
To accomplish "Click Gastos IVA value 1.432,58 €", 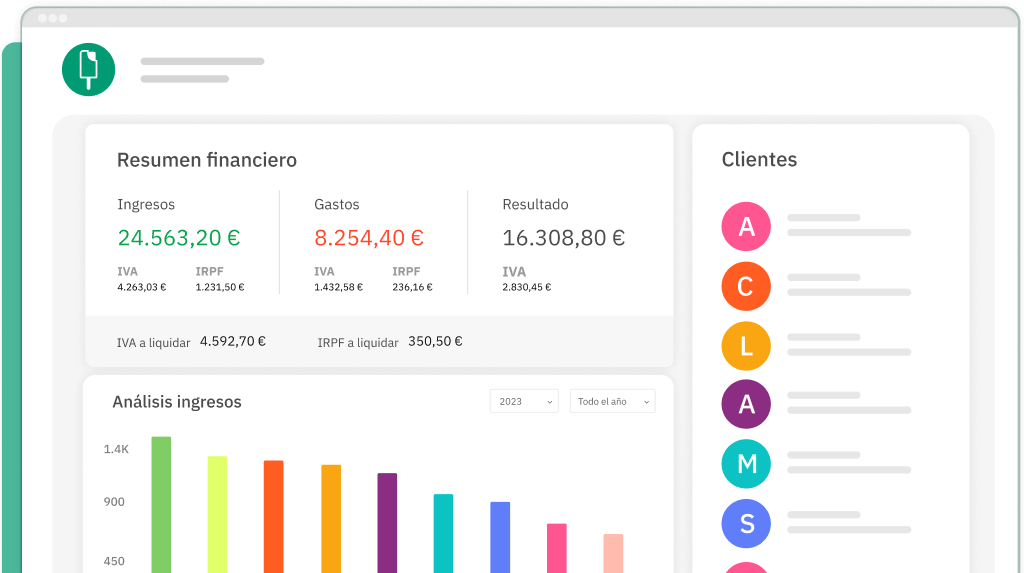I will [338, 287].
